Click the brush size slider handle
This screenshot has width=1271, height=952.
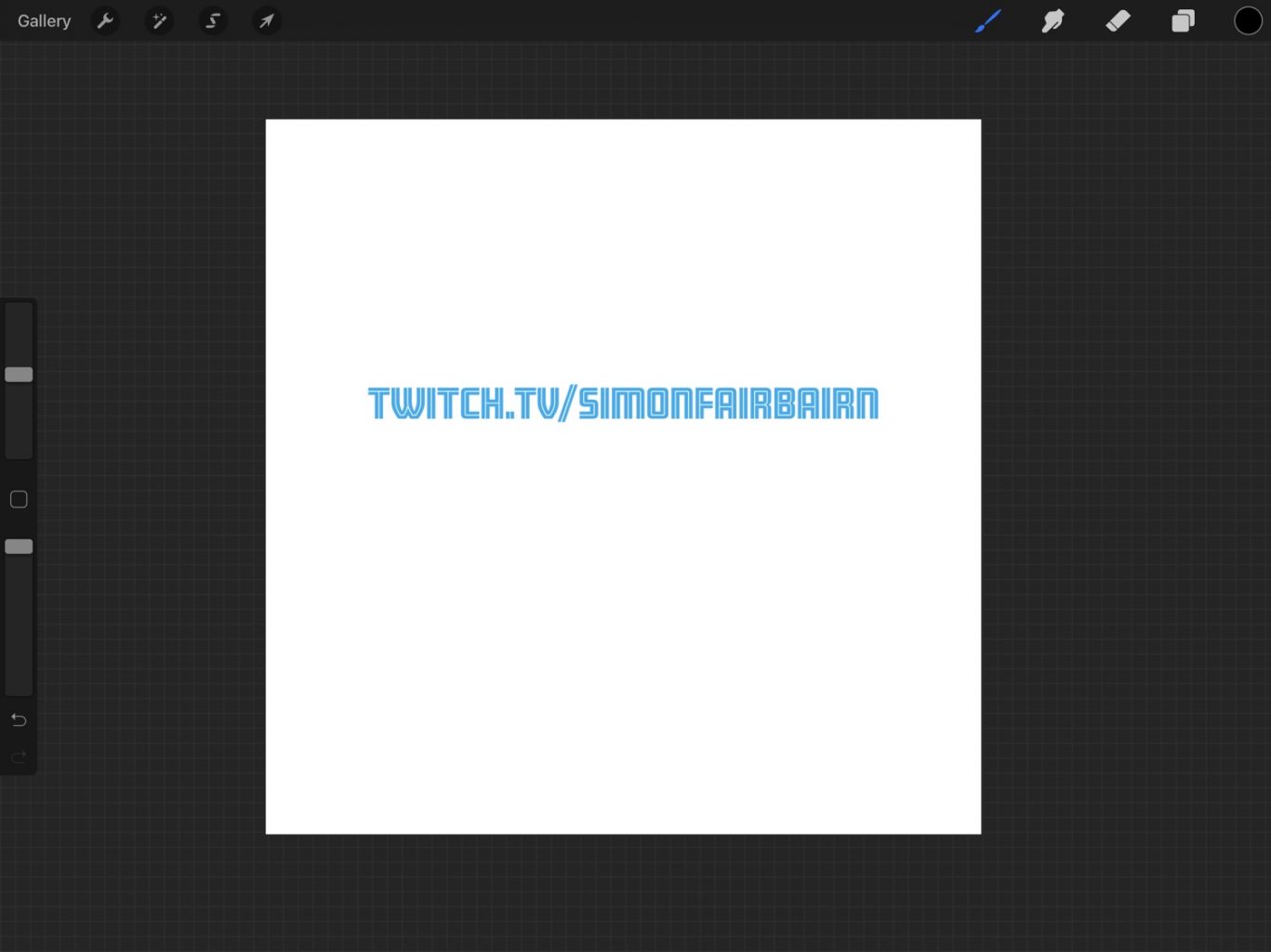(x=19, y=375)
